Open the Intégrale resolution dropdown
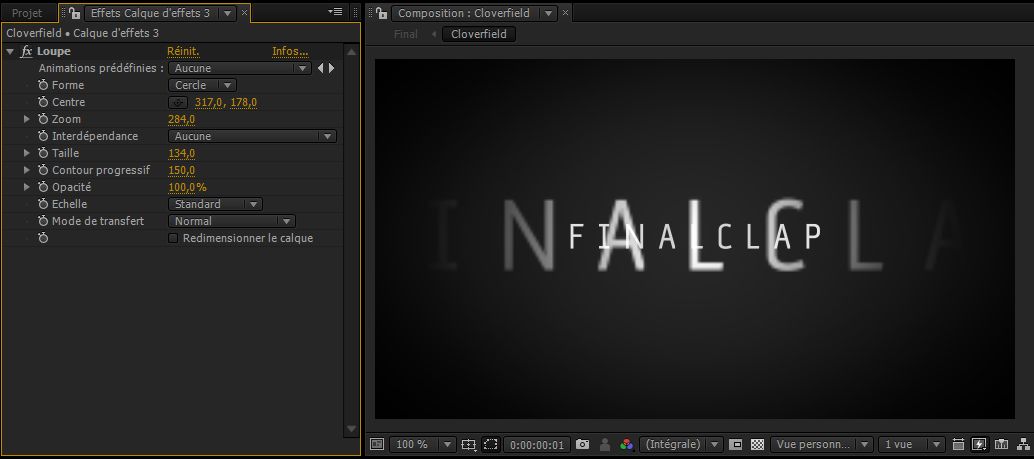 pos(681,444)
